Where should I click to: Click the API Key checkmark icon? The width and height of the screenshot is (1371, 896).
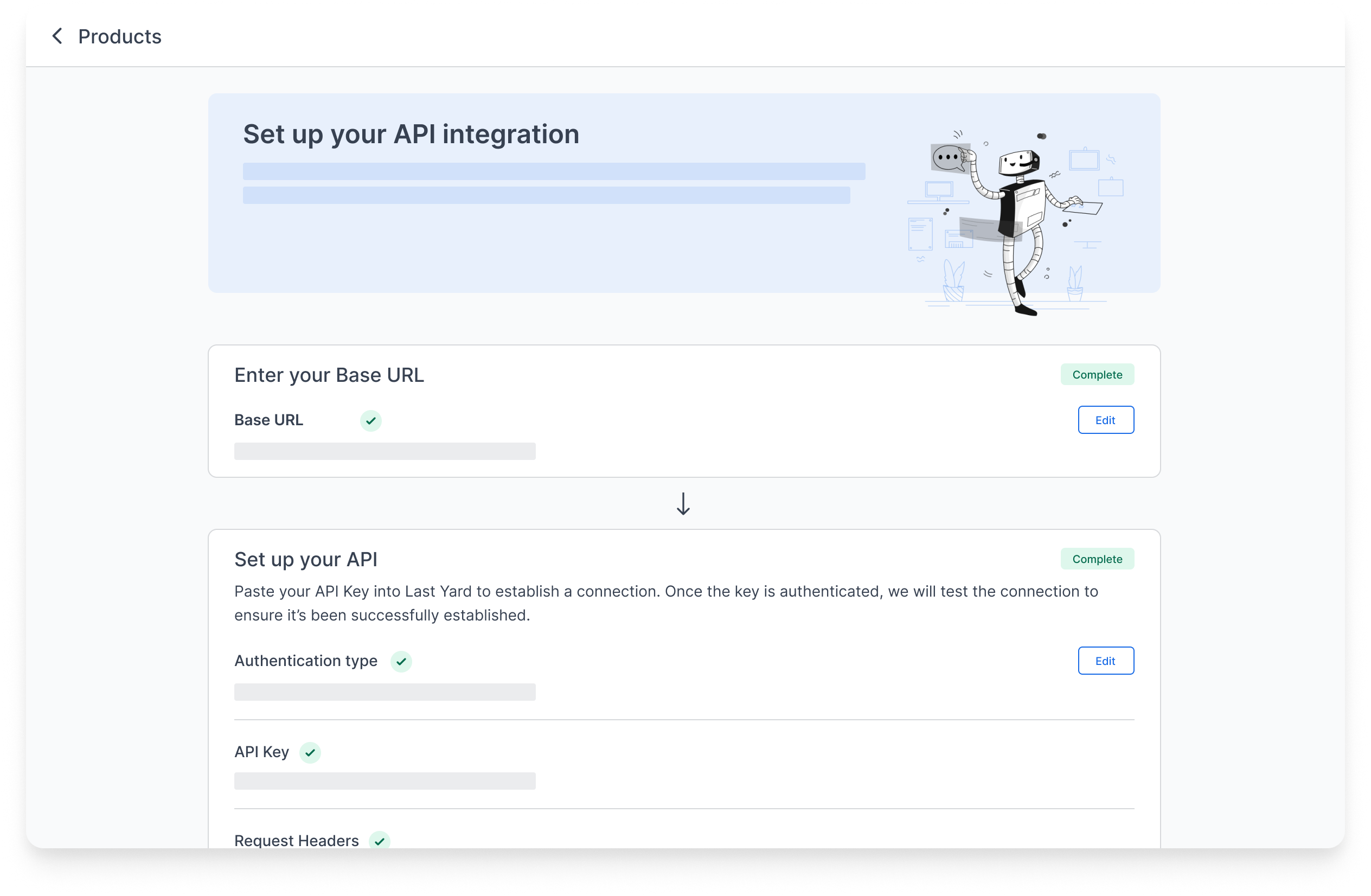[x=310, y=752]
